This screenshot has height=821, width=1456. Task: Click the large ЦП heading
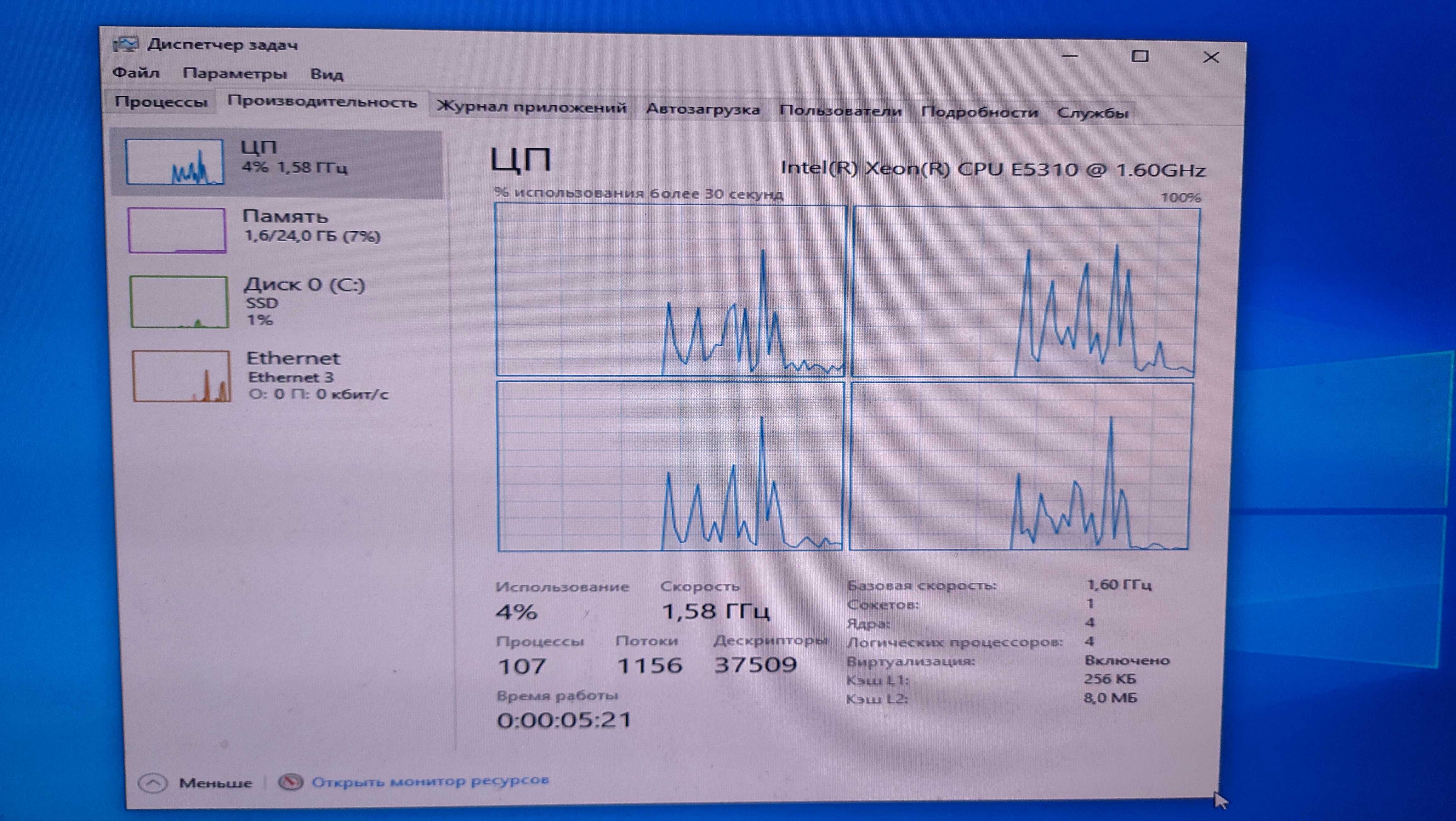520,160
